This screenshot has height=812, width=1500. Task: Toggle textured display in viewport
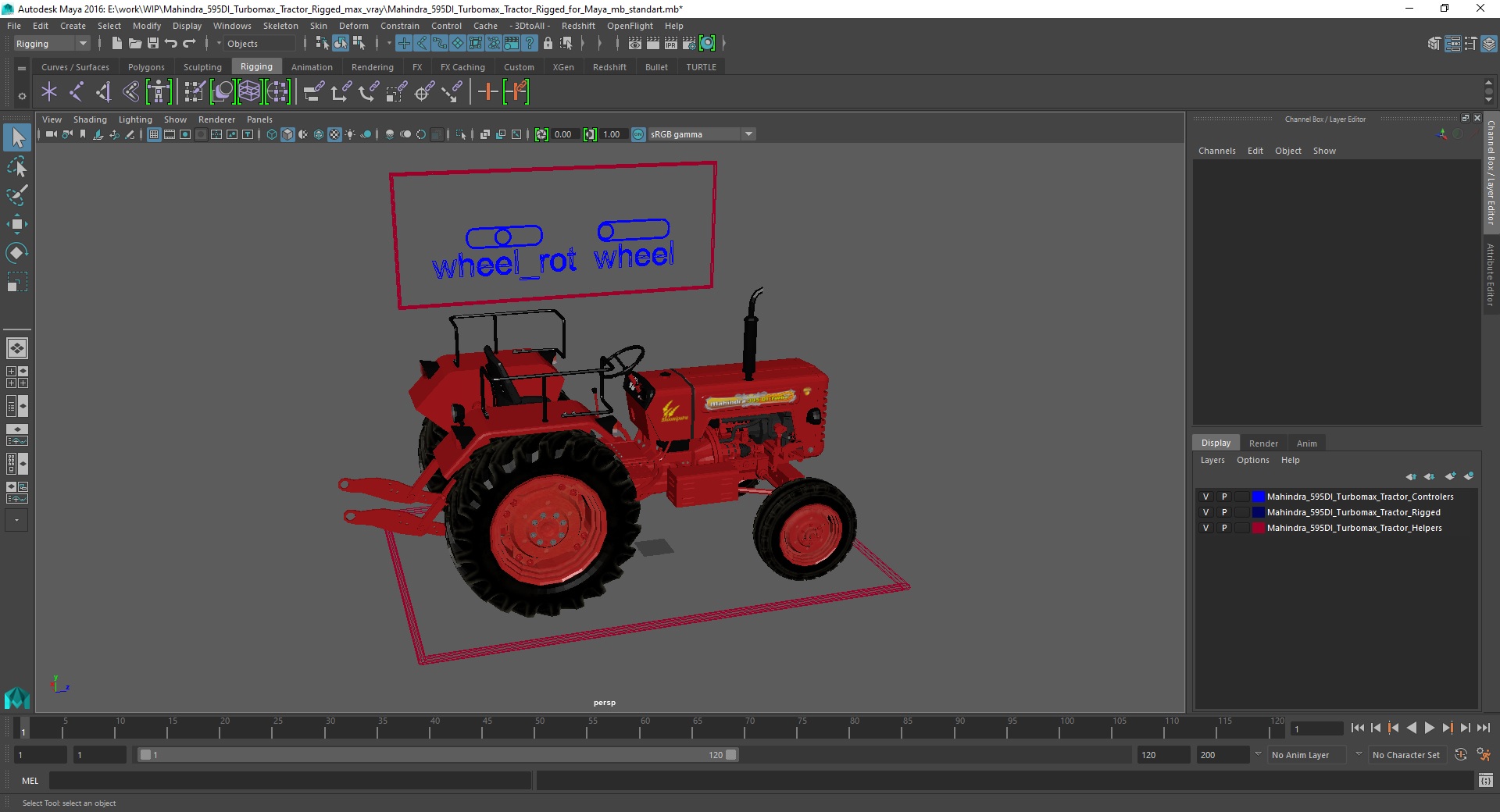(334, 134)
